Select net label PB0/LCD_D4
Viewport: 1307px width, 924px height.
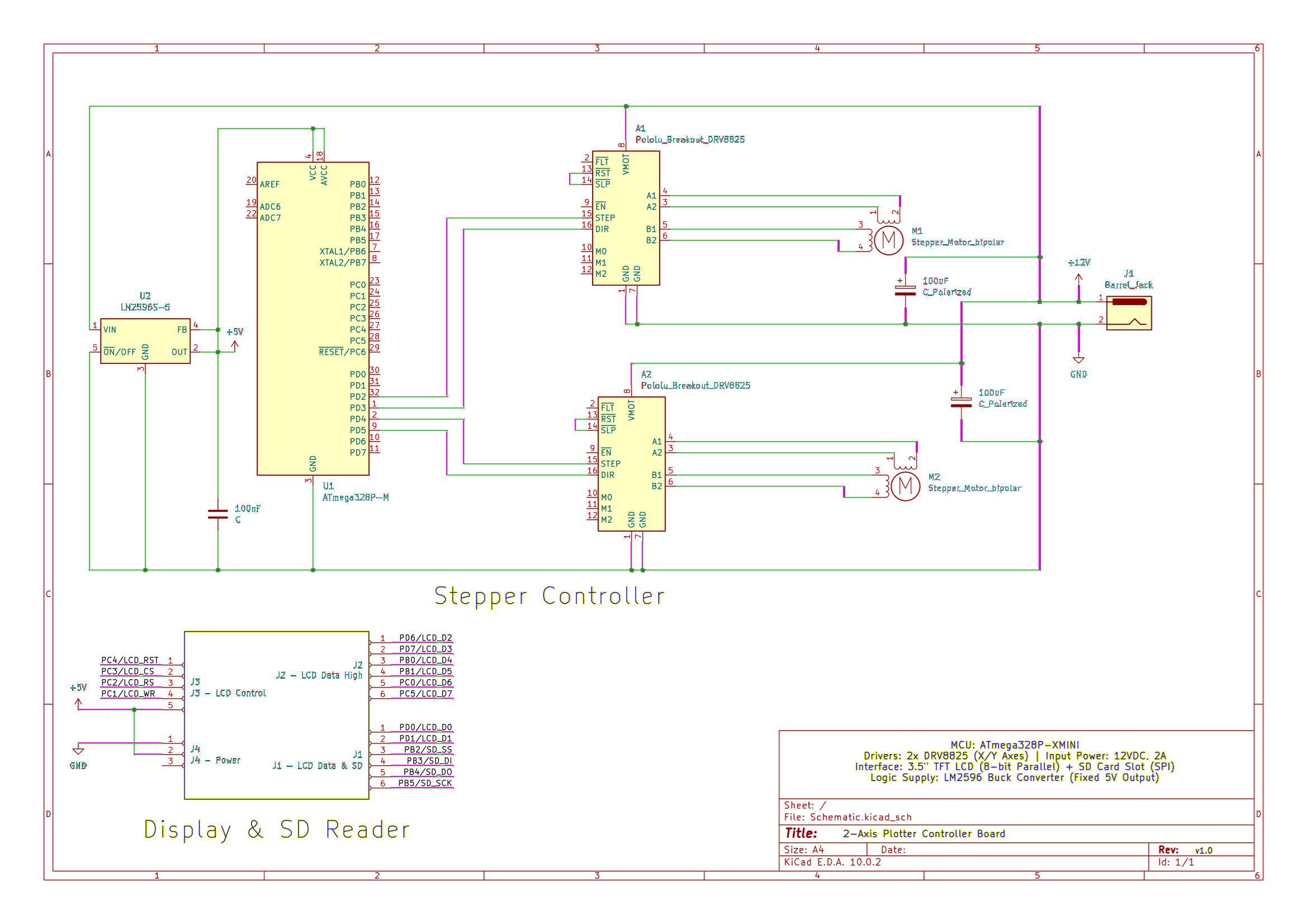[x=425, y=660]
